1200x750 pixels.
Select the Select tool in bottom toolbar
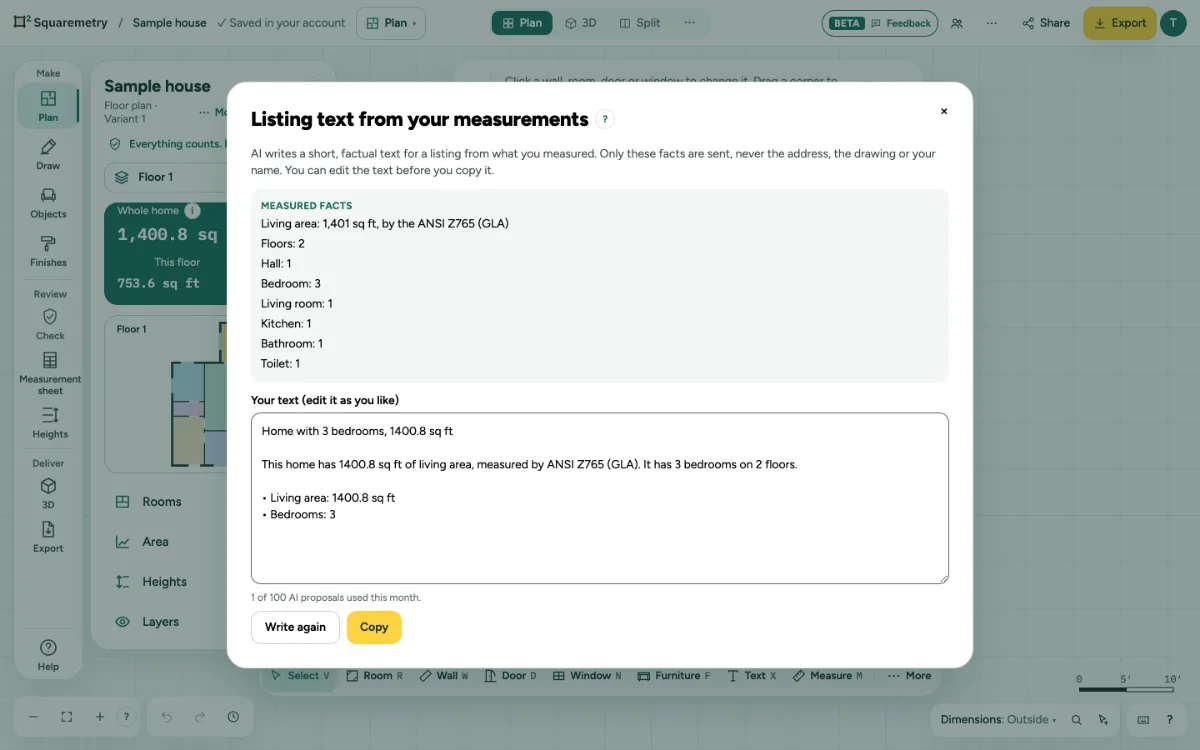tap(298, 676)
